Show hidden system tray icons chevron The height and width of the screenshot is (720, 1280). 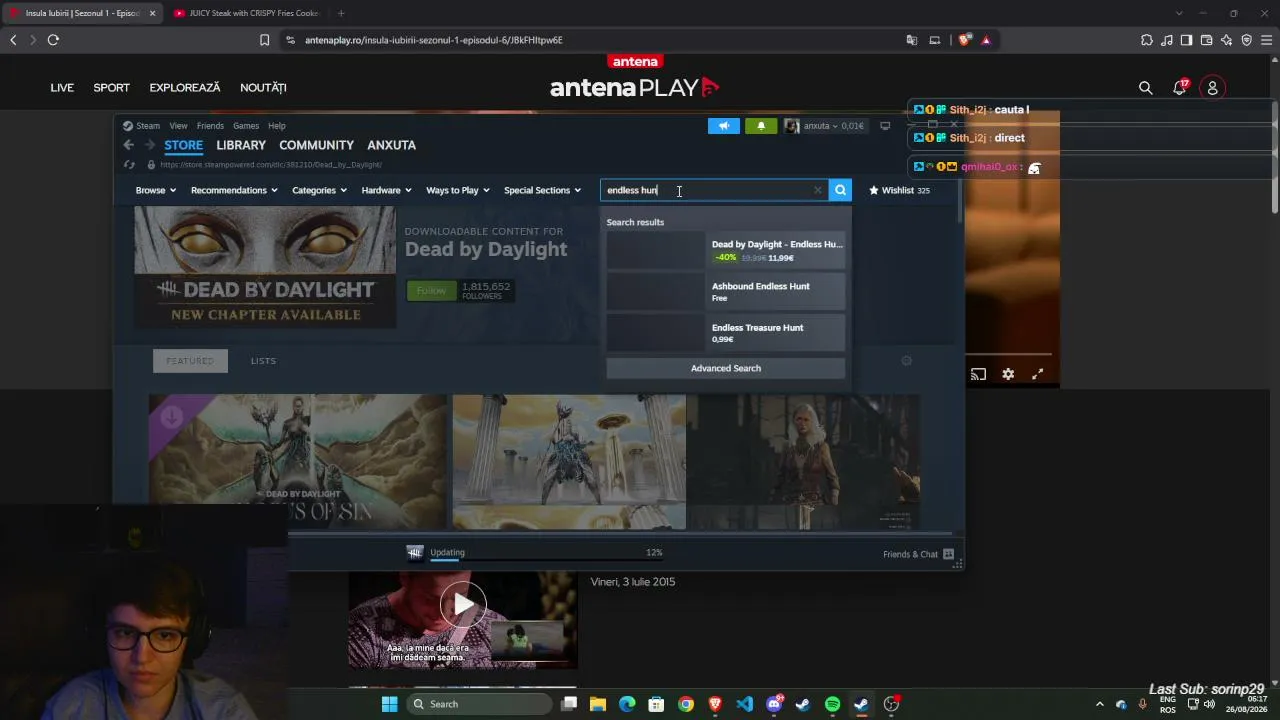tap(1100, 704)
